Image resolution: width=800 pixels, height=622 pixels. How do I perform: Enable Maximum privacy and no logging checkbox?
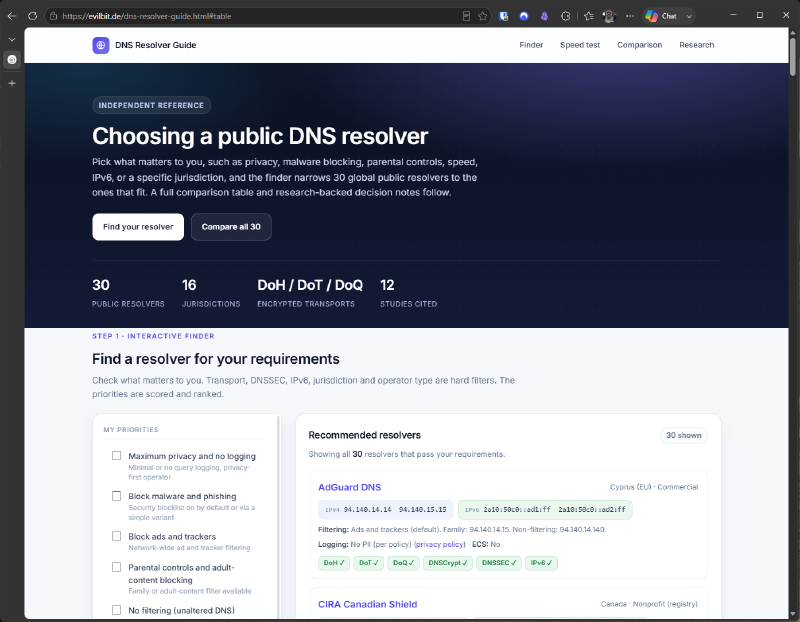pos(116,456)
